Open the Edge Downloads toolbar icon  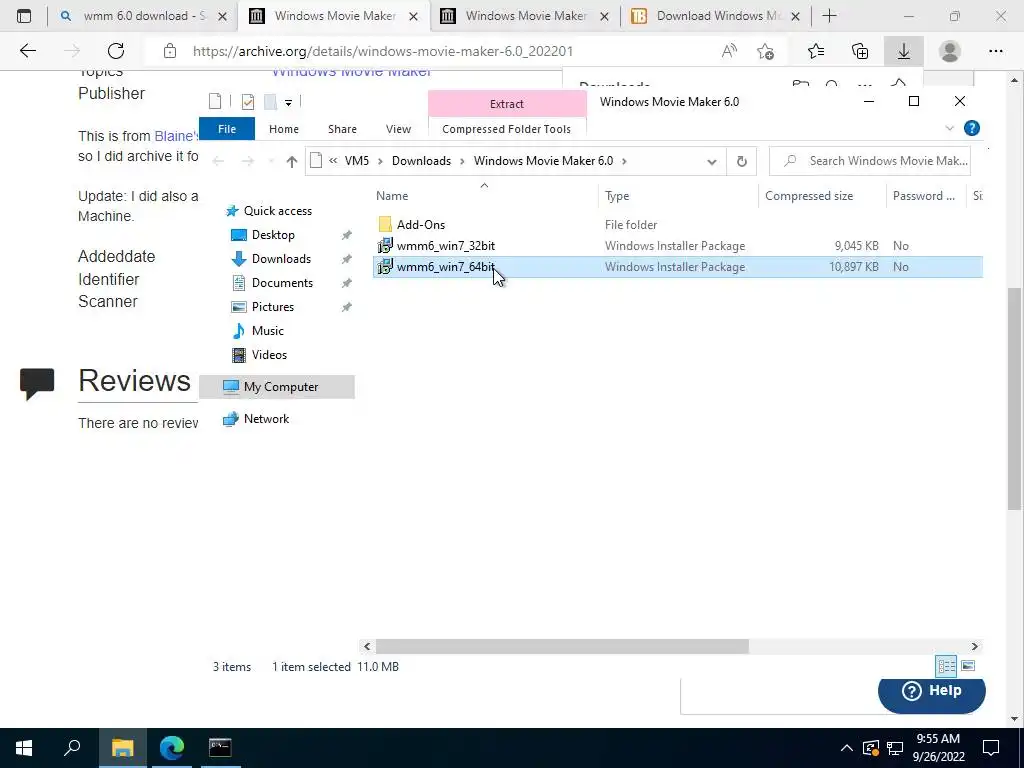(904, 51)
